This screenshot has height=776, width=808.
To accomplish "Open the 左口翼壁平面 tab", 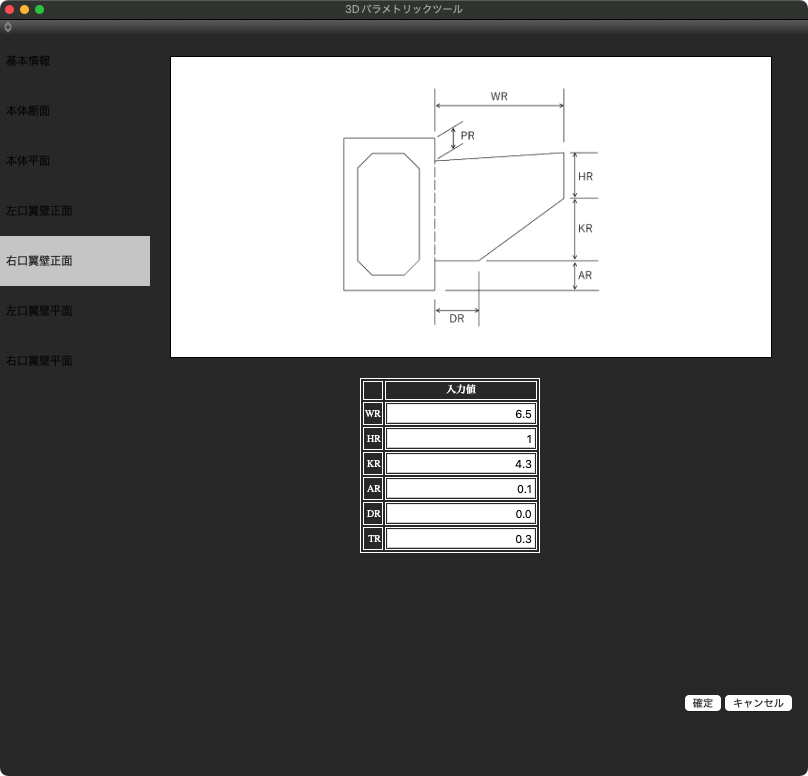I will 38,311.
